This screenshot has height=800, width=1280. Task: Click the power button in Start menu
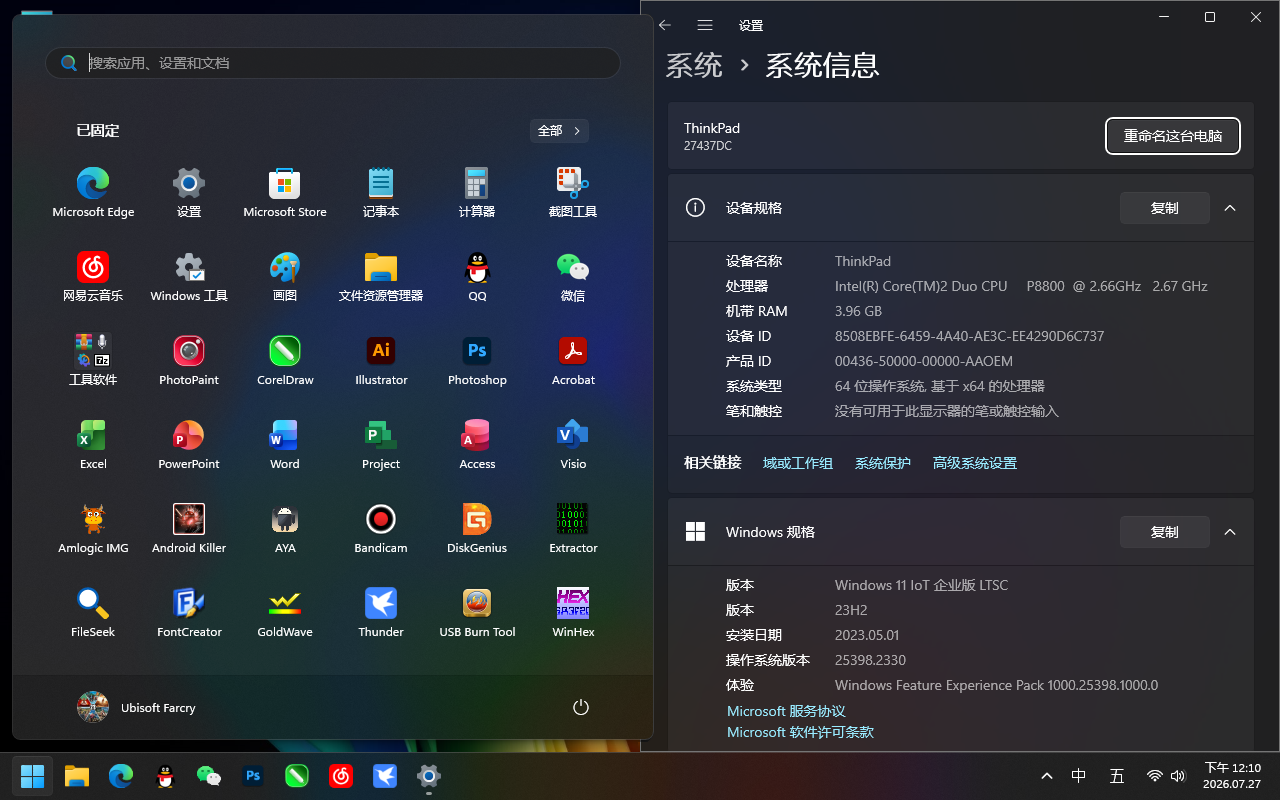581,707
